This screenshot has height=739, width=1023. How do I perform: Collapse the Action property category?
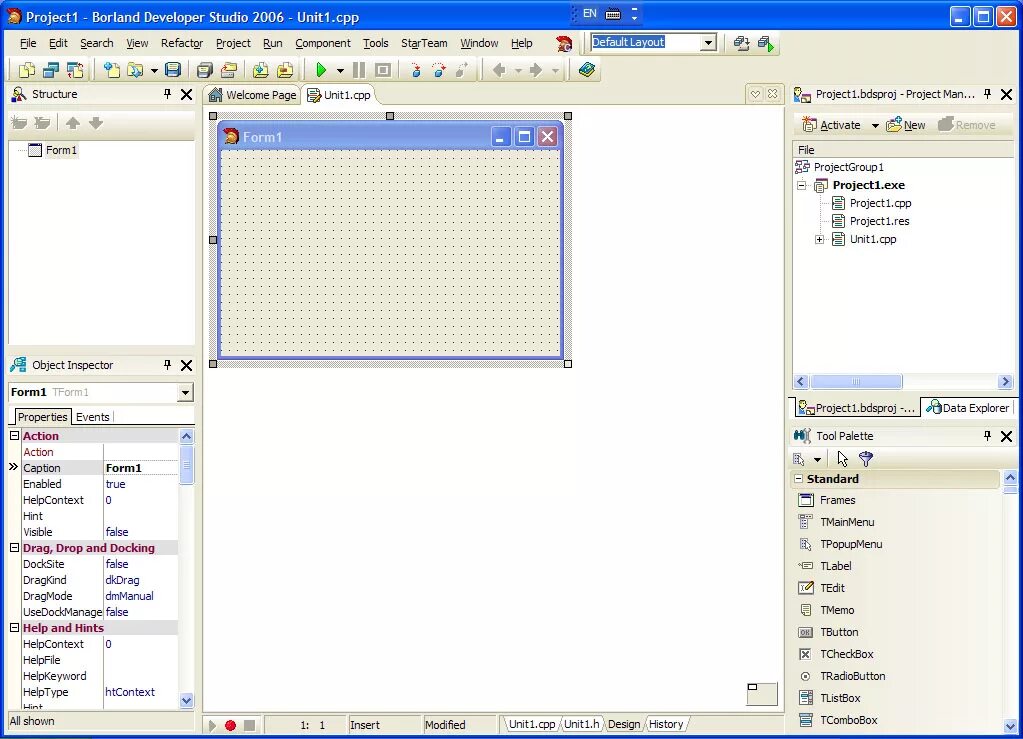point(14,435)
